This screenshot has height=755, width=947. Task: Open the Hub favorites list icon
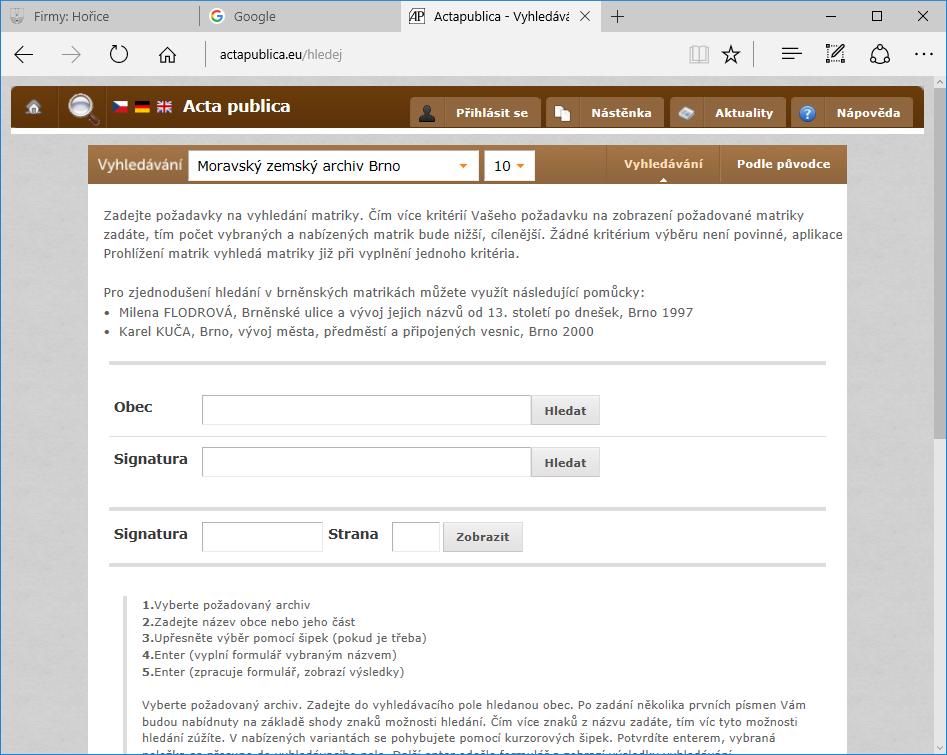[x=791, y=54]
